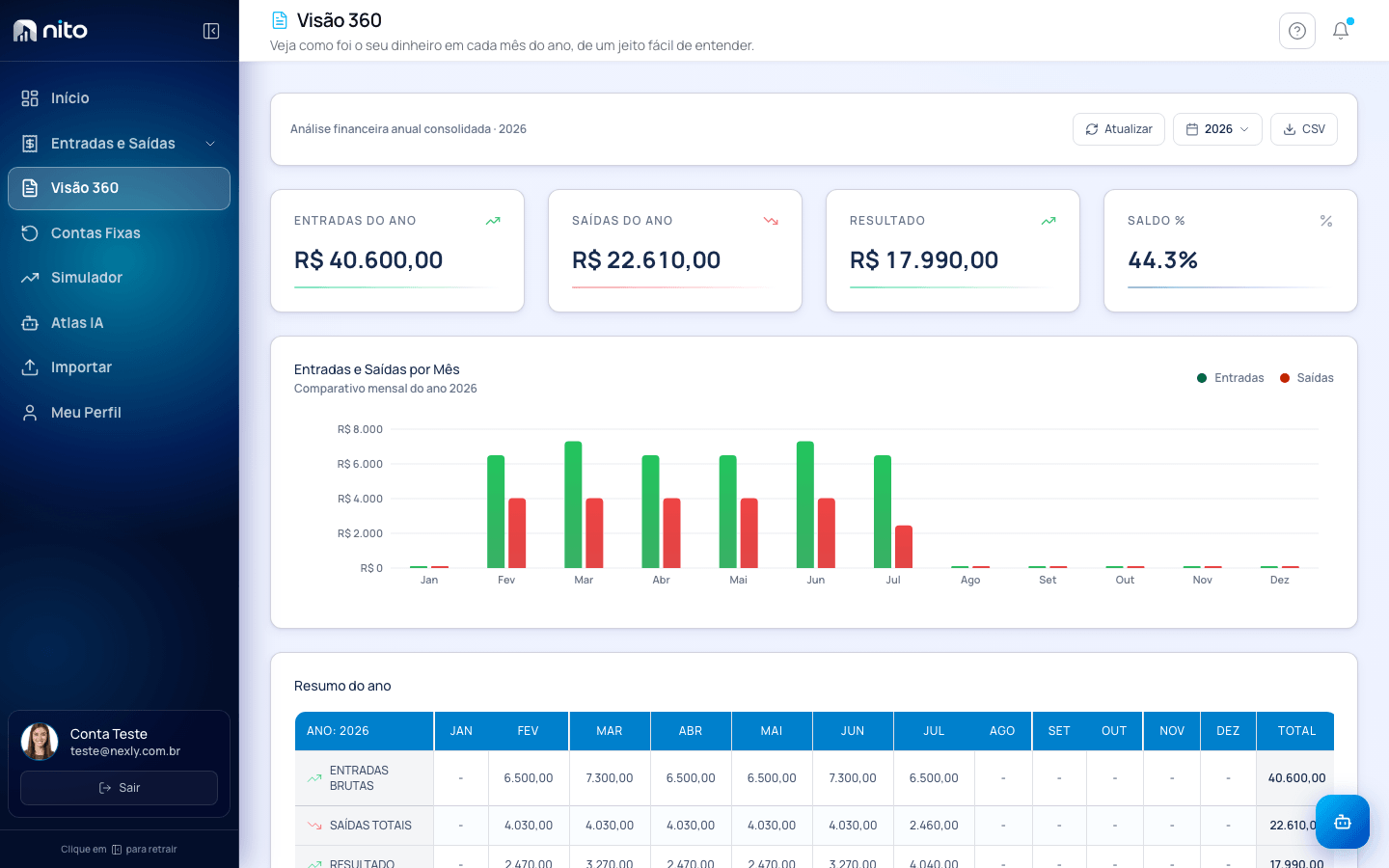1389x868 pixels.
Task: Click the 40.600,00 total entradas cell
Action: tap(1296, 778)
